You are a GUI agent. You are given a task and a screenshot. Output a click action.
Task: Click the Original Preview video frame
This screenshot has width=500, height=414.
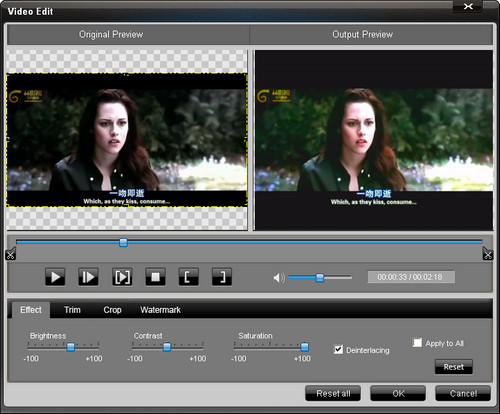click(127, 140)
